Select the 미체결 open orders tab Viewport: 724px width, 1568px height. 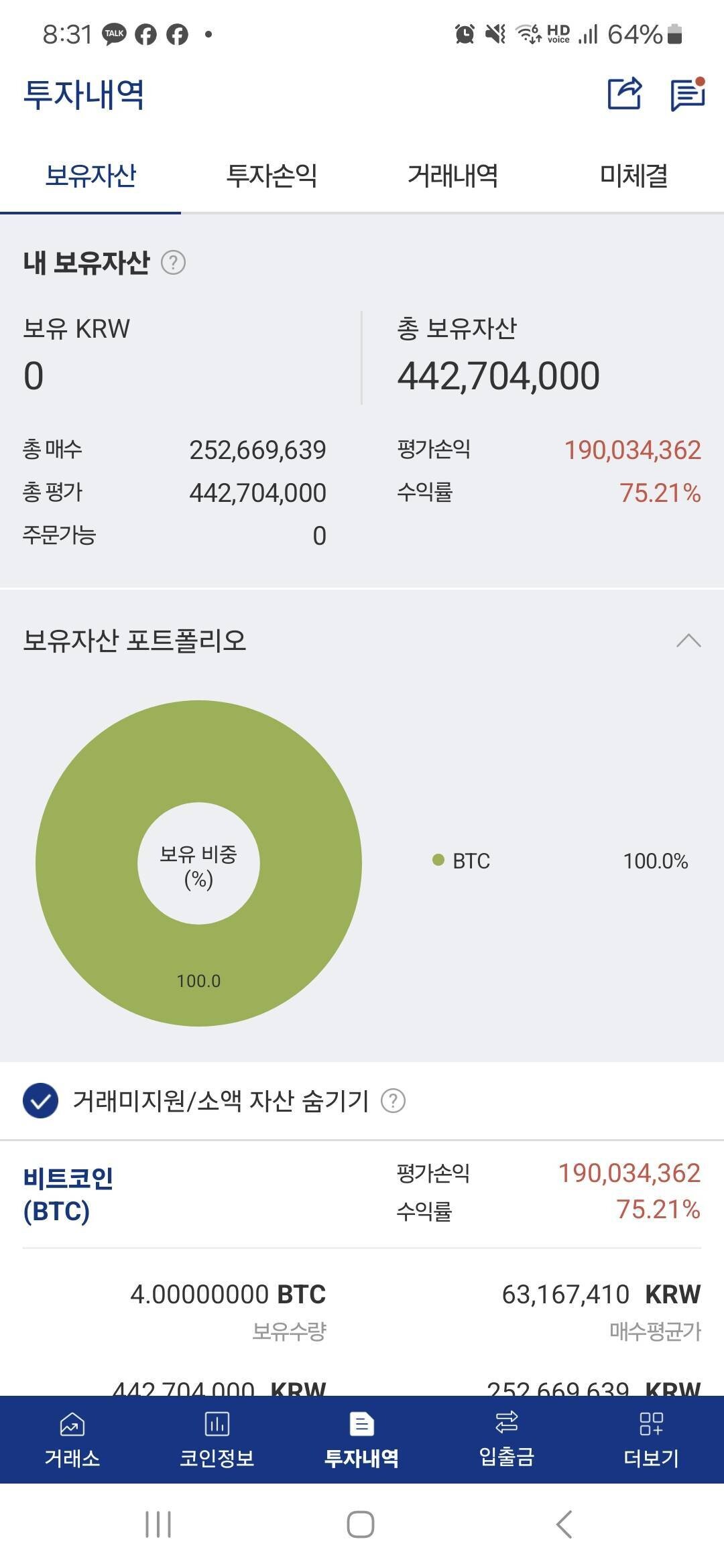pos(633,176)
